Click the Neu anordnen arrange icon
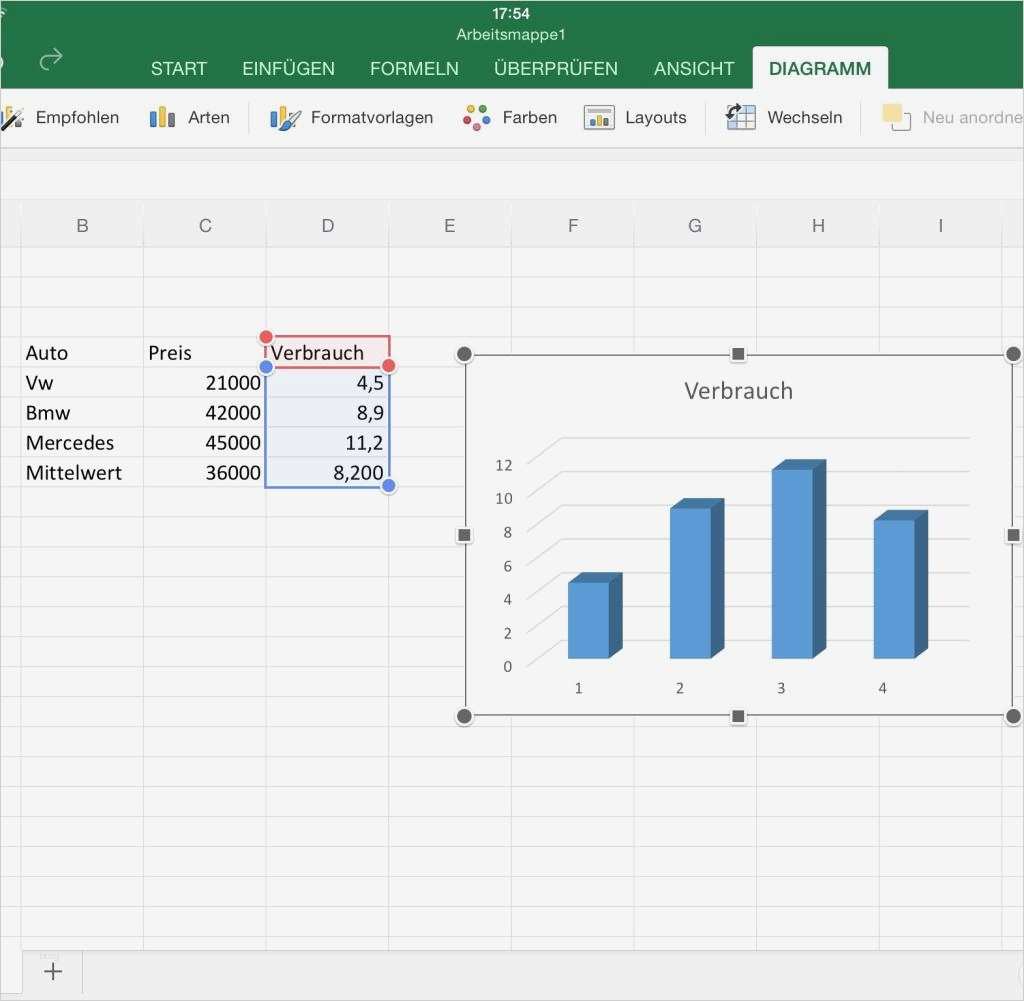Viewport: 1024px width, 1001px height. (x=896, y=118)
